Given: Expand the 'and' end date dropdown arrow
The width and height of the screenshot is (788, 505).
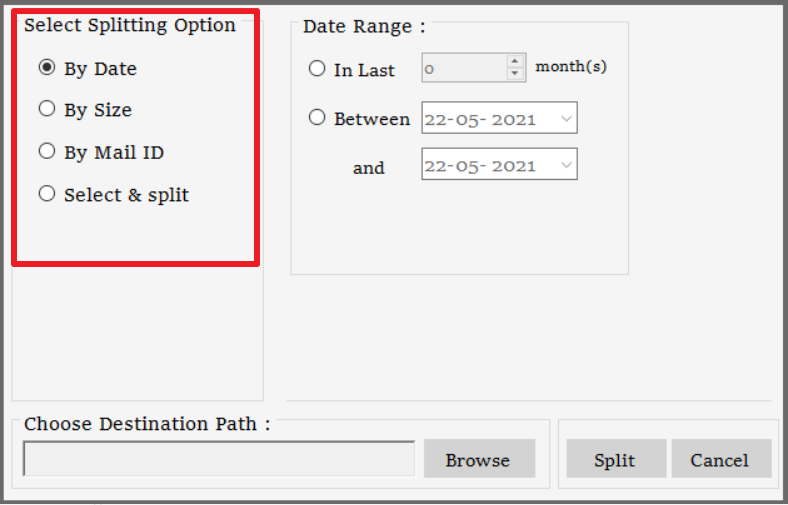Looking at the screenshot, I should coord(566,165).
